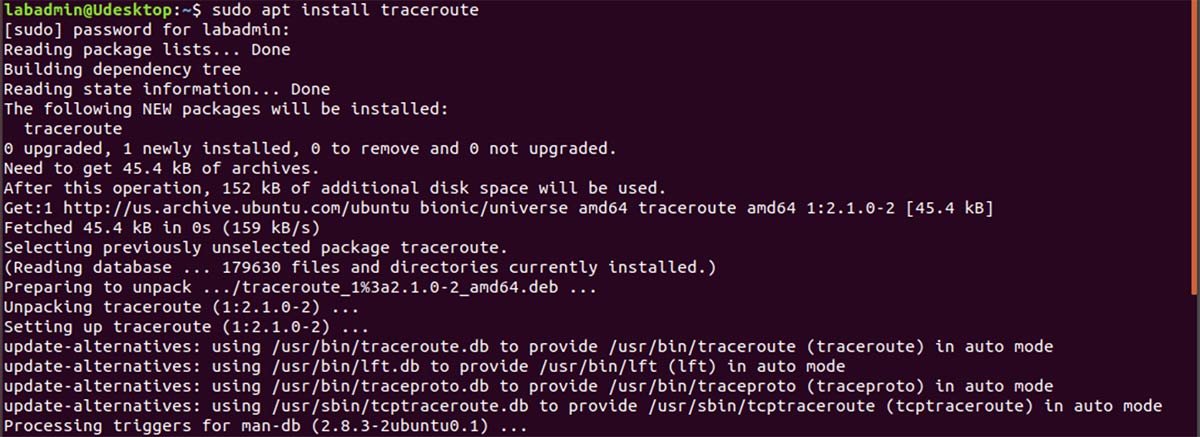Click the 'Building dependency tree' line
The height and width of the screenshot is (437, 1200).
[122, 69]
